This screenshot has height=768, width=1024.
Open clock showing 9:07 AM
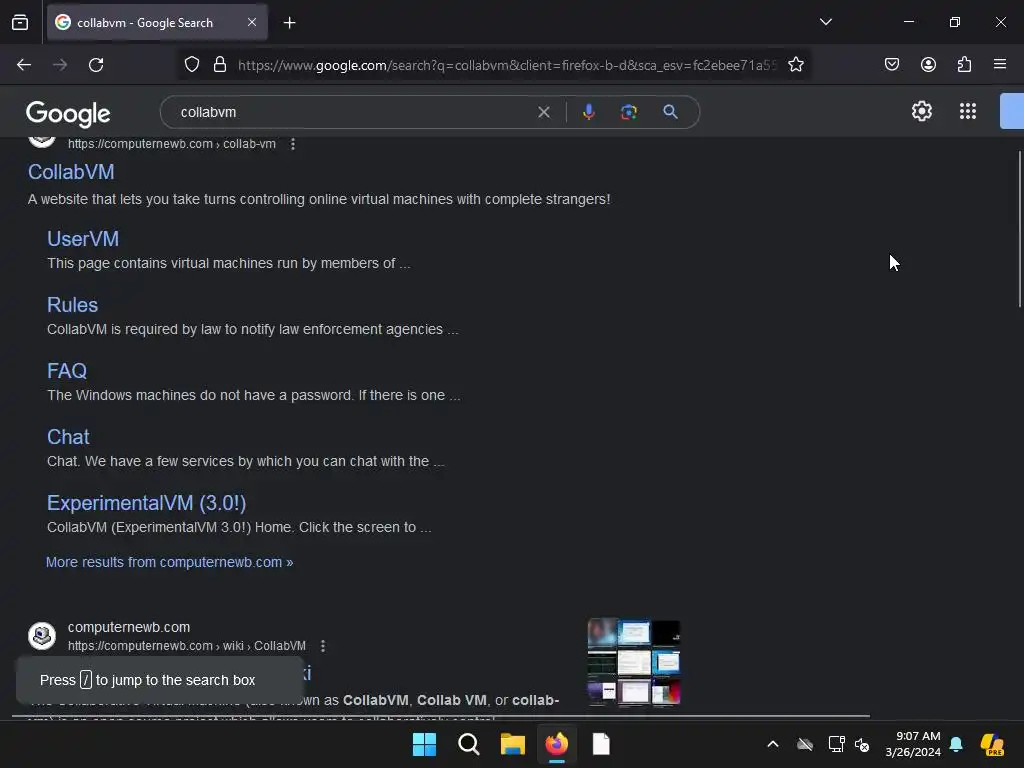tap(913, 744)
